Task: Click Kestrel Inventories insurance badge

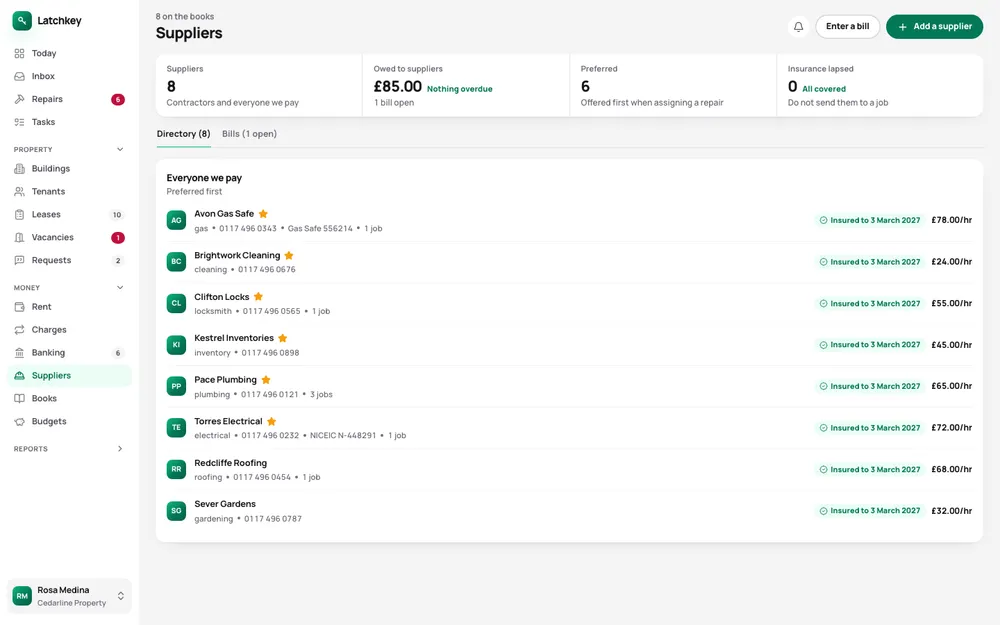Action: tap(870, 345)
